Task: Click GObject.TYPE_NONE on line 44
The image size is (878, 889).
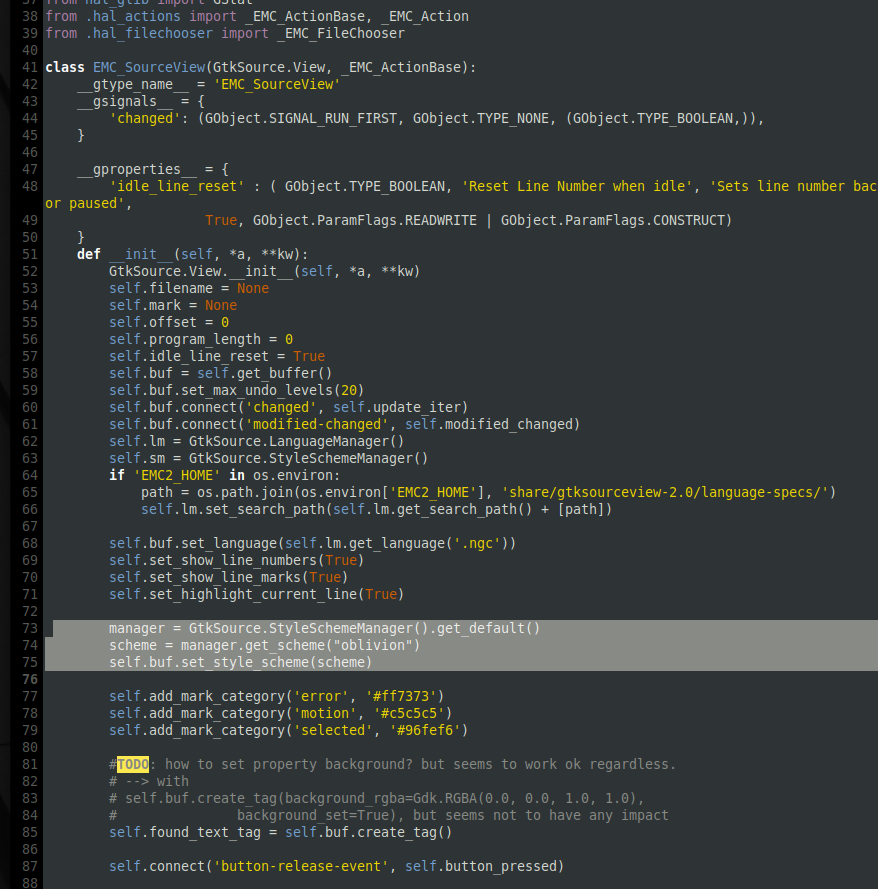Action: click(x=481, y=118)
